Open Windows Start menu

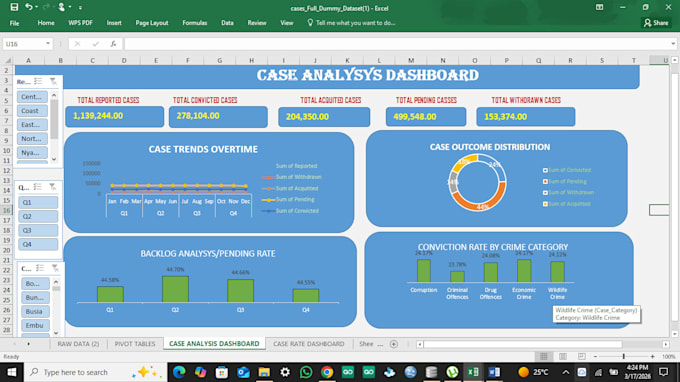tap(11, 372)
